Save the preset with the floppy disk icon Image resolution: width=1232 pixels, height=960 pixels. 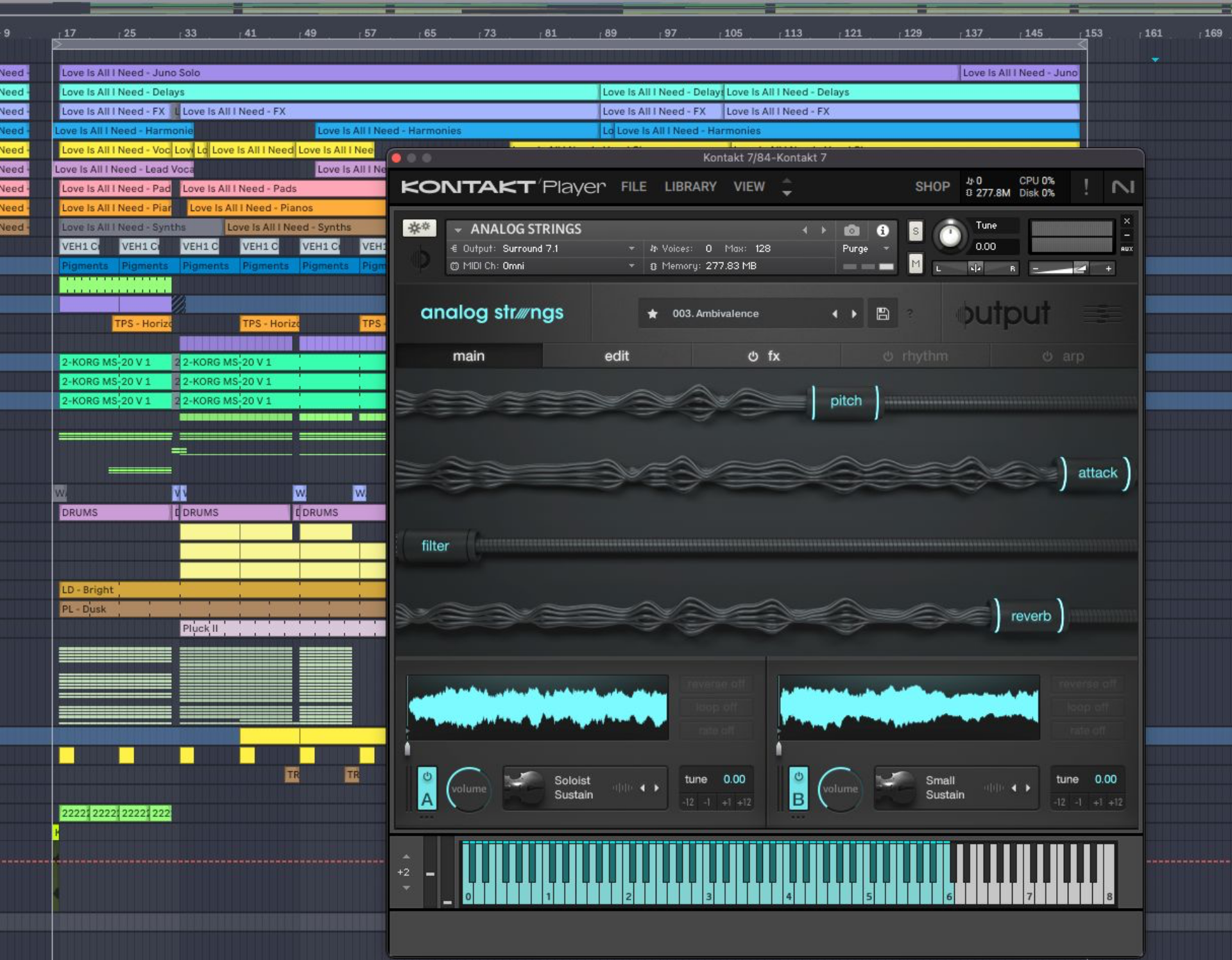882,314
